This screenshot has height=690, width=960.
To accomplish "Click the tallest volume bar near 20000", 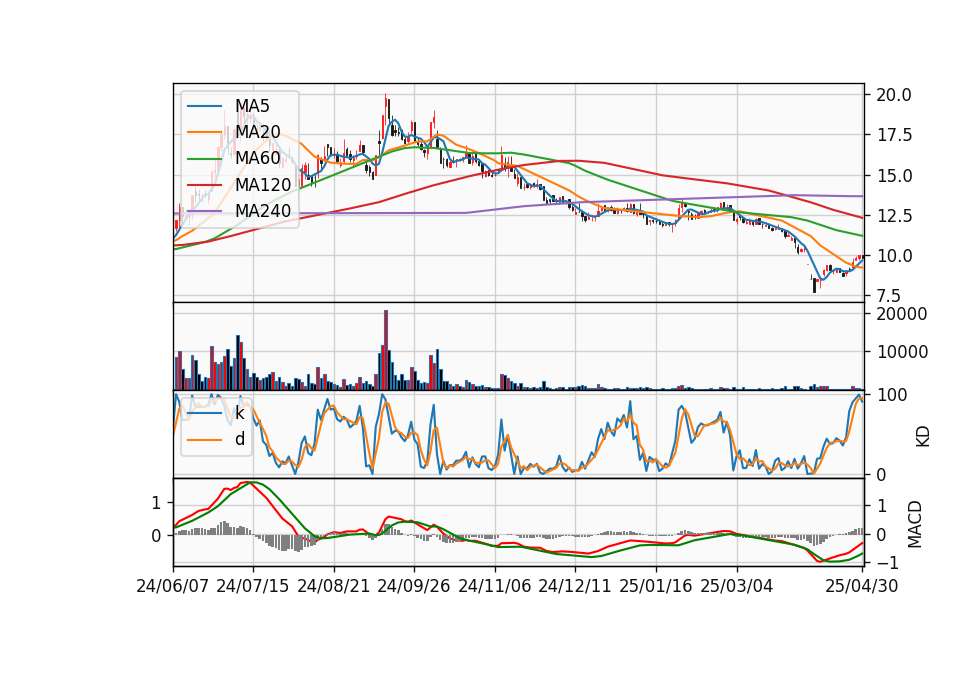I will (386, 350).
